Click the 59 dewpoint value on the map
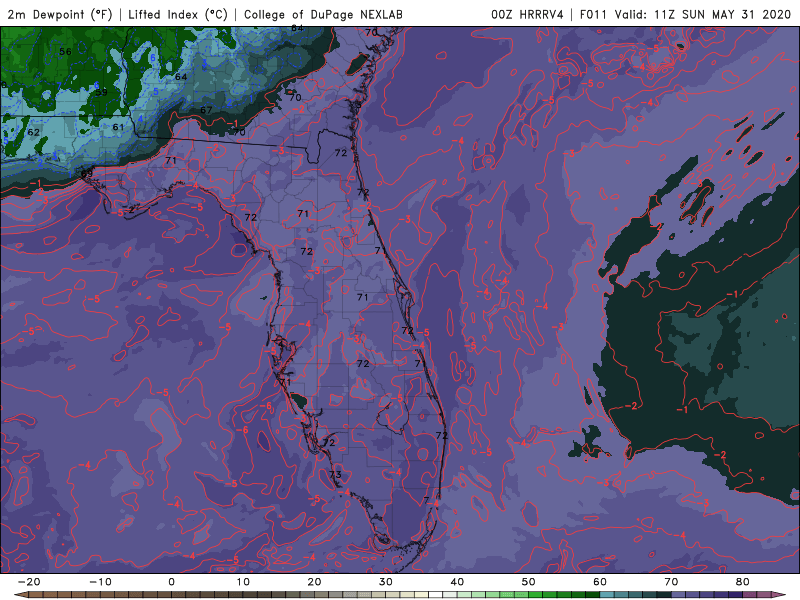800x600 pixels. tap(102, 92)
